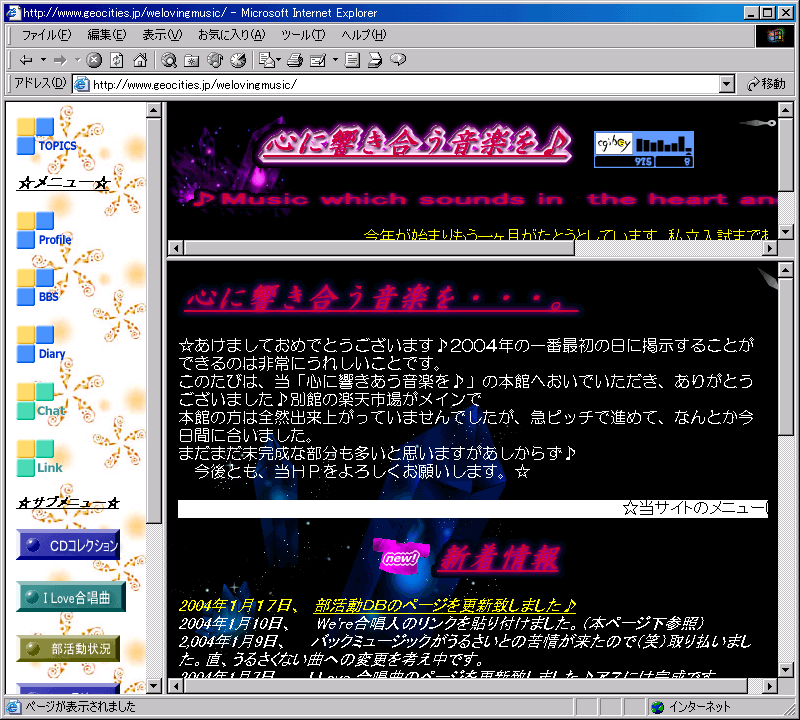Open the ファイル(F) menu
This screenshot has height=720, width=800.
click(46, 35)
